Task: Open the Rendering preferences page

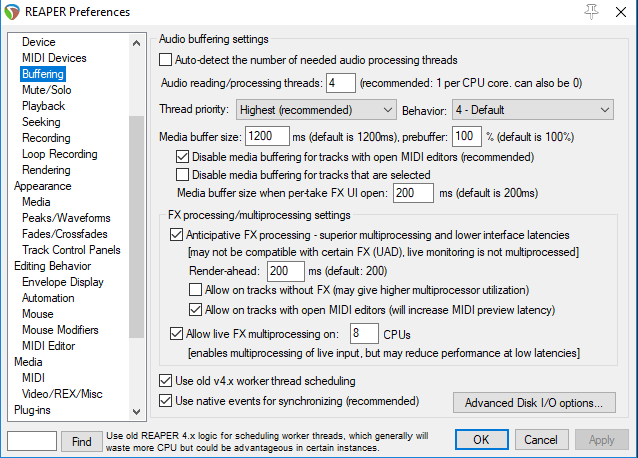Action: (46, 170)
